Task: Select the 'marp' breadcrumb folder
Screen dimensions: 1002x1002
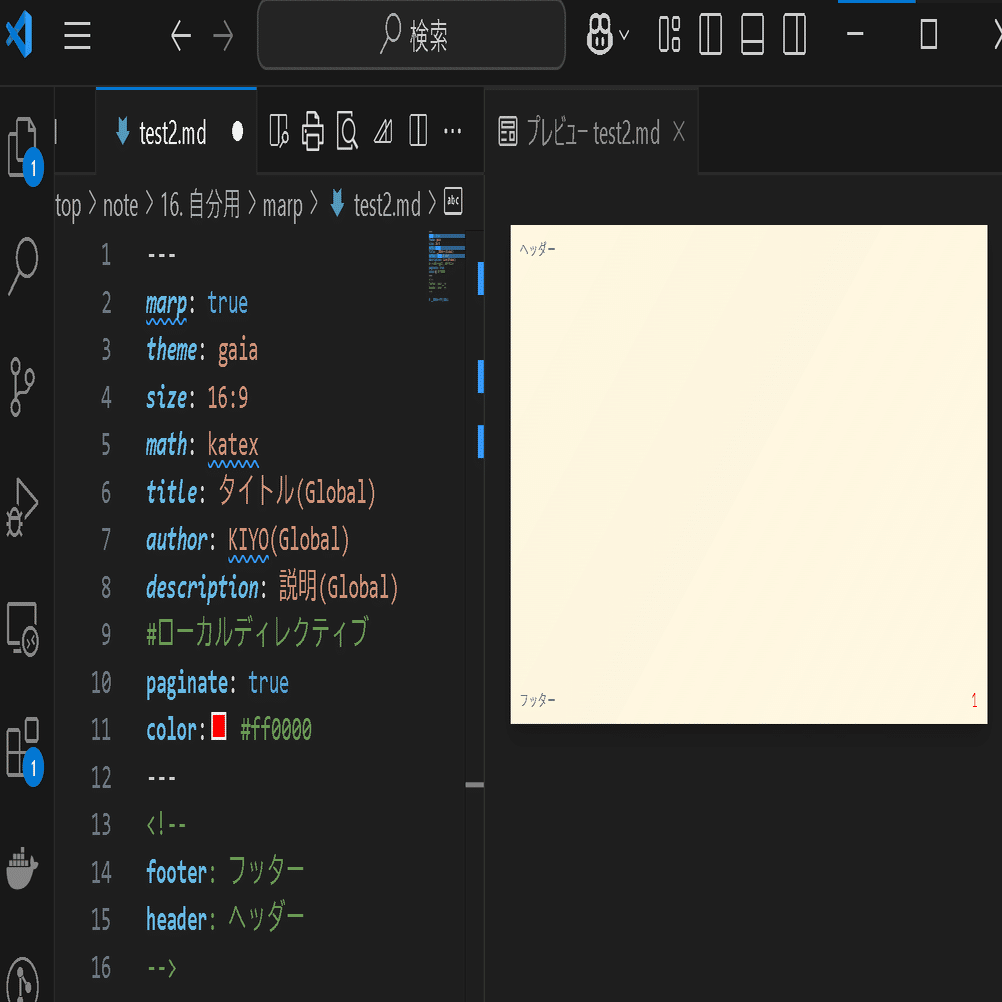Action: tap(282, 206)
